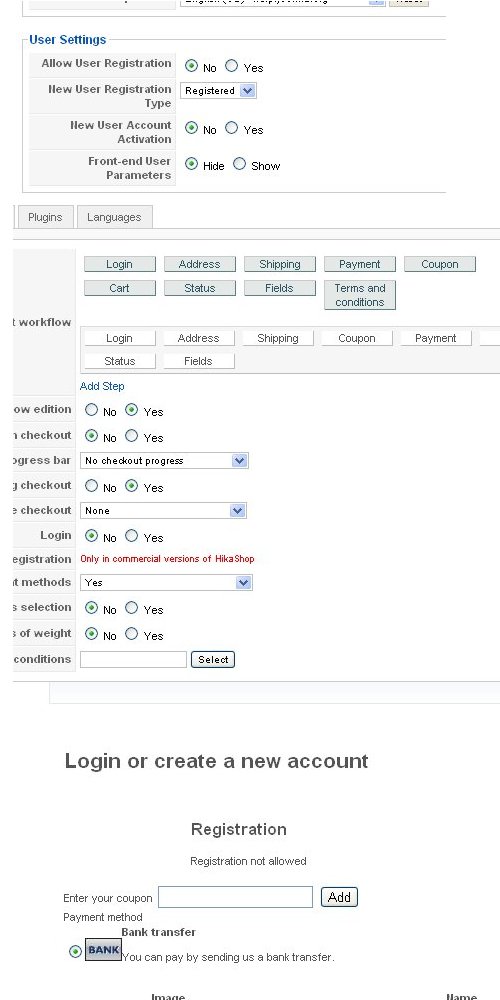Click the Terms and conditions workflow button
500x1000 pixels.
[360, 295]
